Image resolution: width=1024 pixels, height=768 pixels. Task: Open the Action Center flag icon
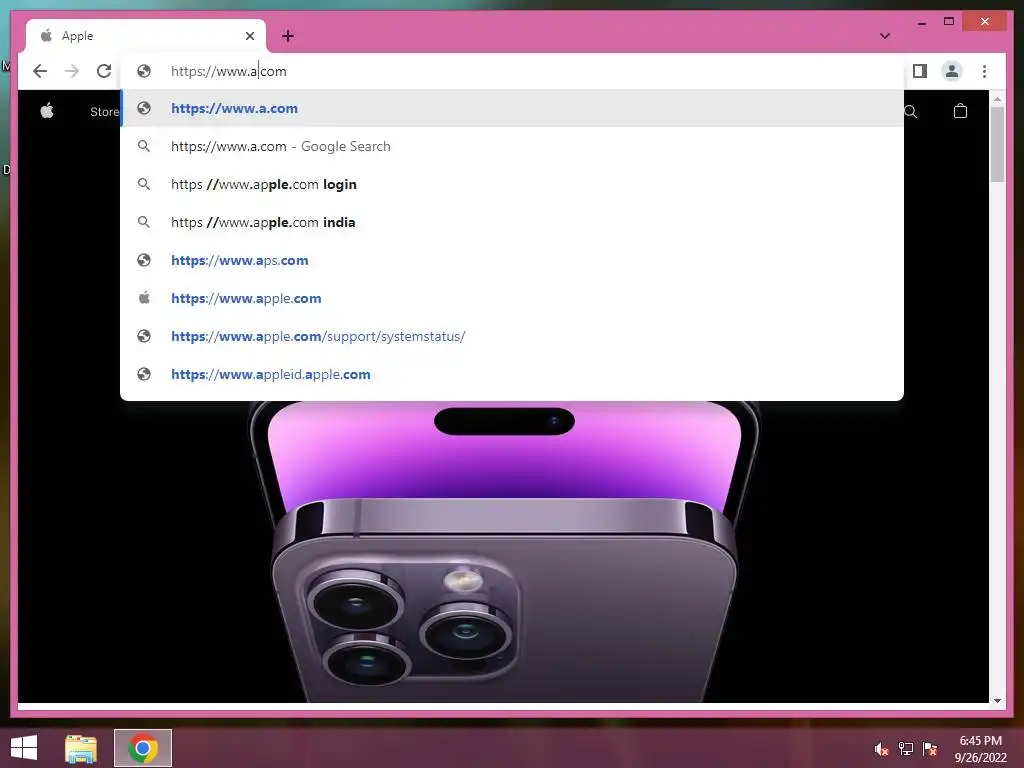(x=930, y=749)
